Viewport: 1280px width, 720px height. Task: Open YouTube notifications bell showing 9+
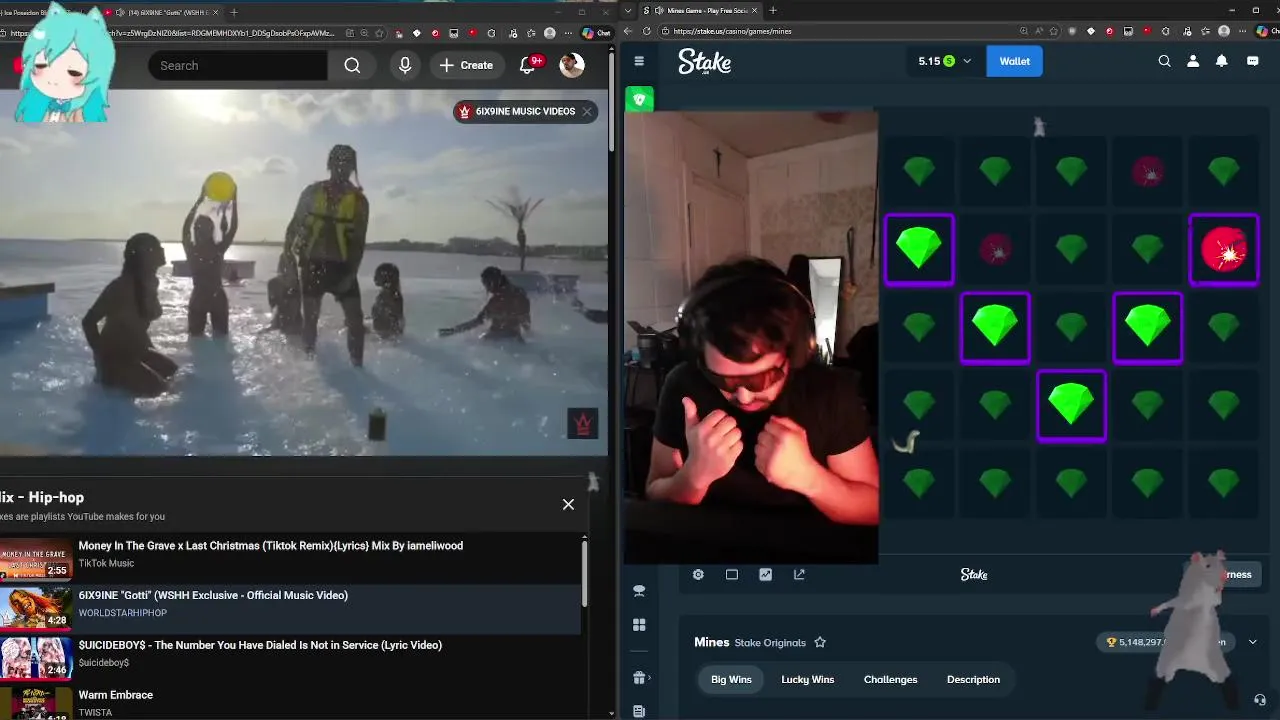click(x=529, y=65)
